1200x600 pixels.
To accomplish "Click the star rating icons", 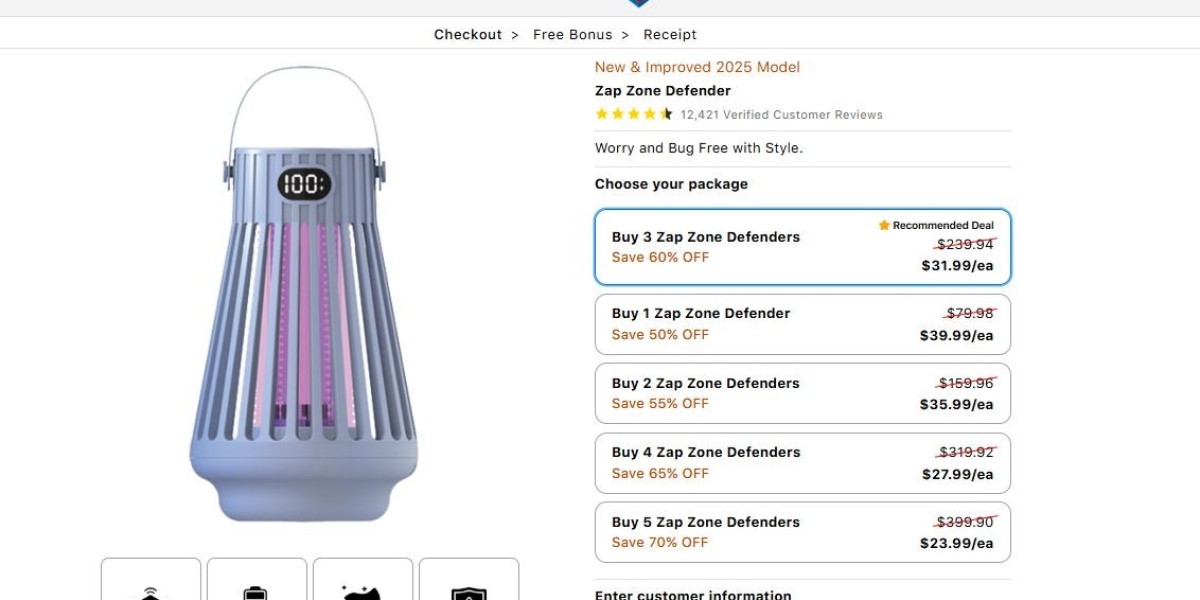I will [634, 114].
